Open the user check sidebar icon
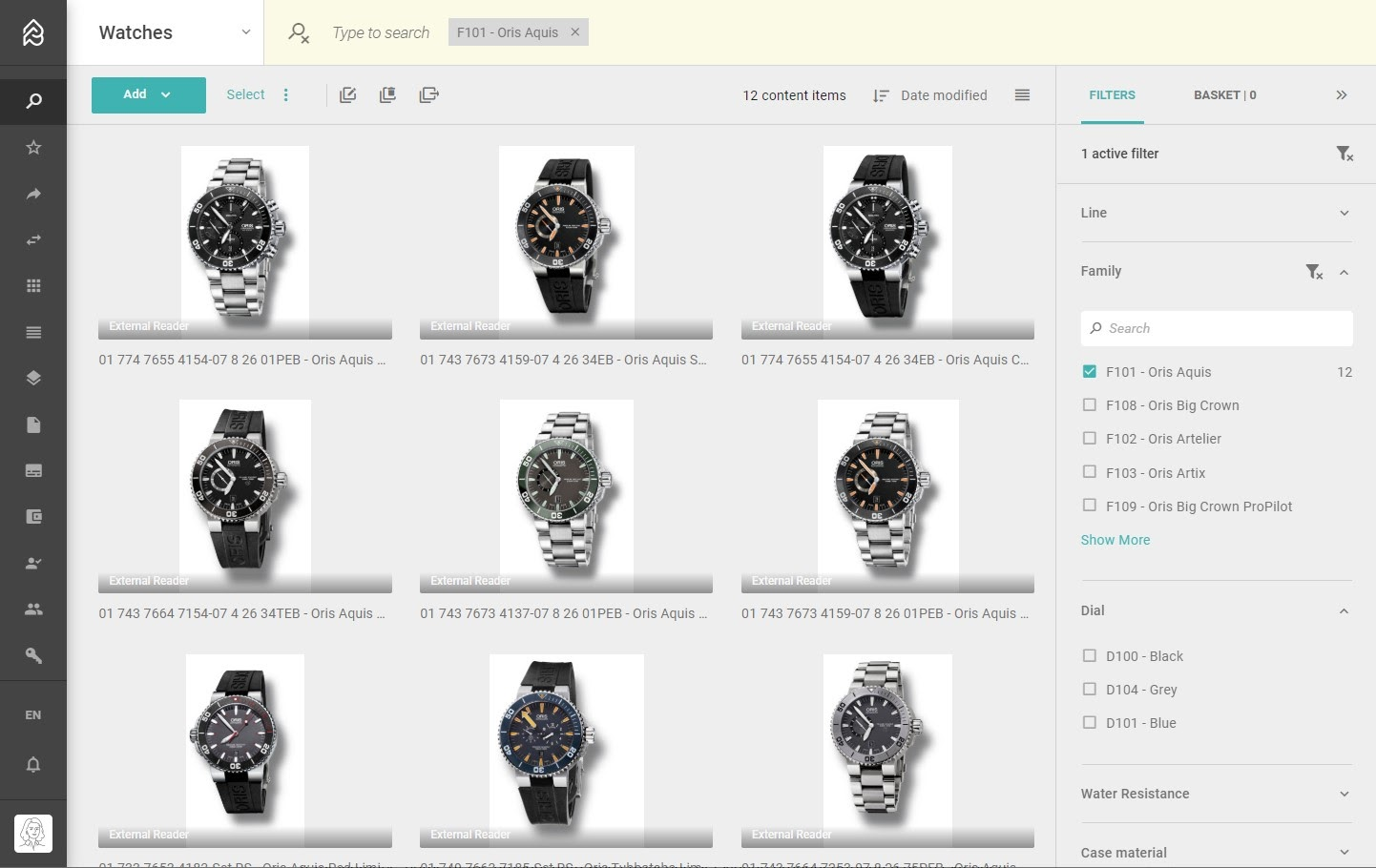 (x=33, y=563)
